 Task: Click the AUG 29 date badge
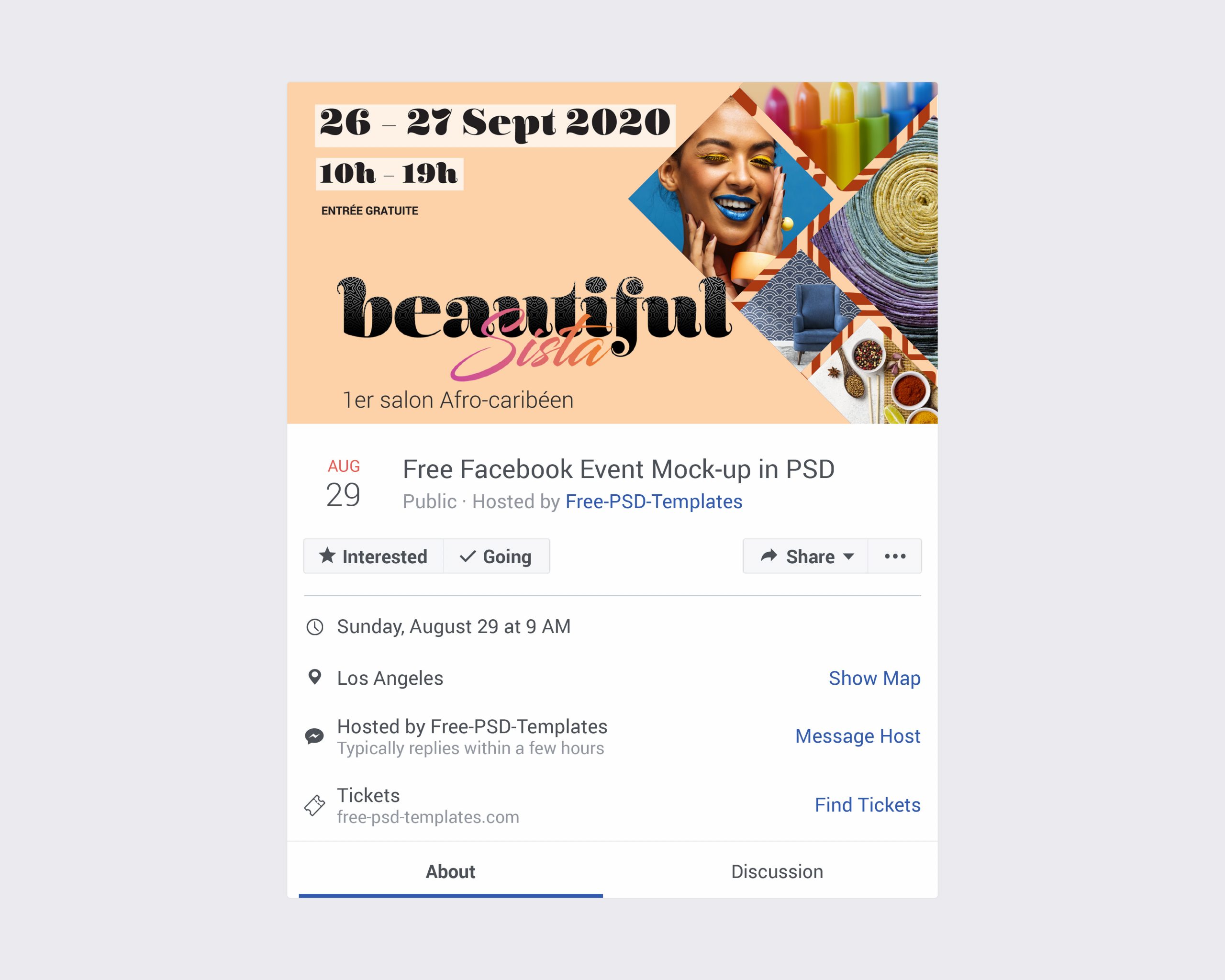pyautogui.click(x=343, y=483)
